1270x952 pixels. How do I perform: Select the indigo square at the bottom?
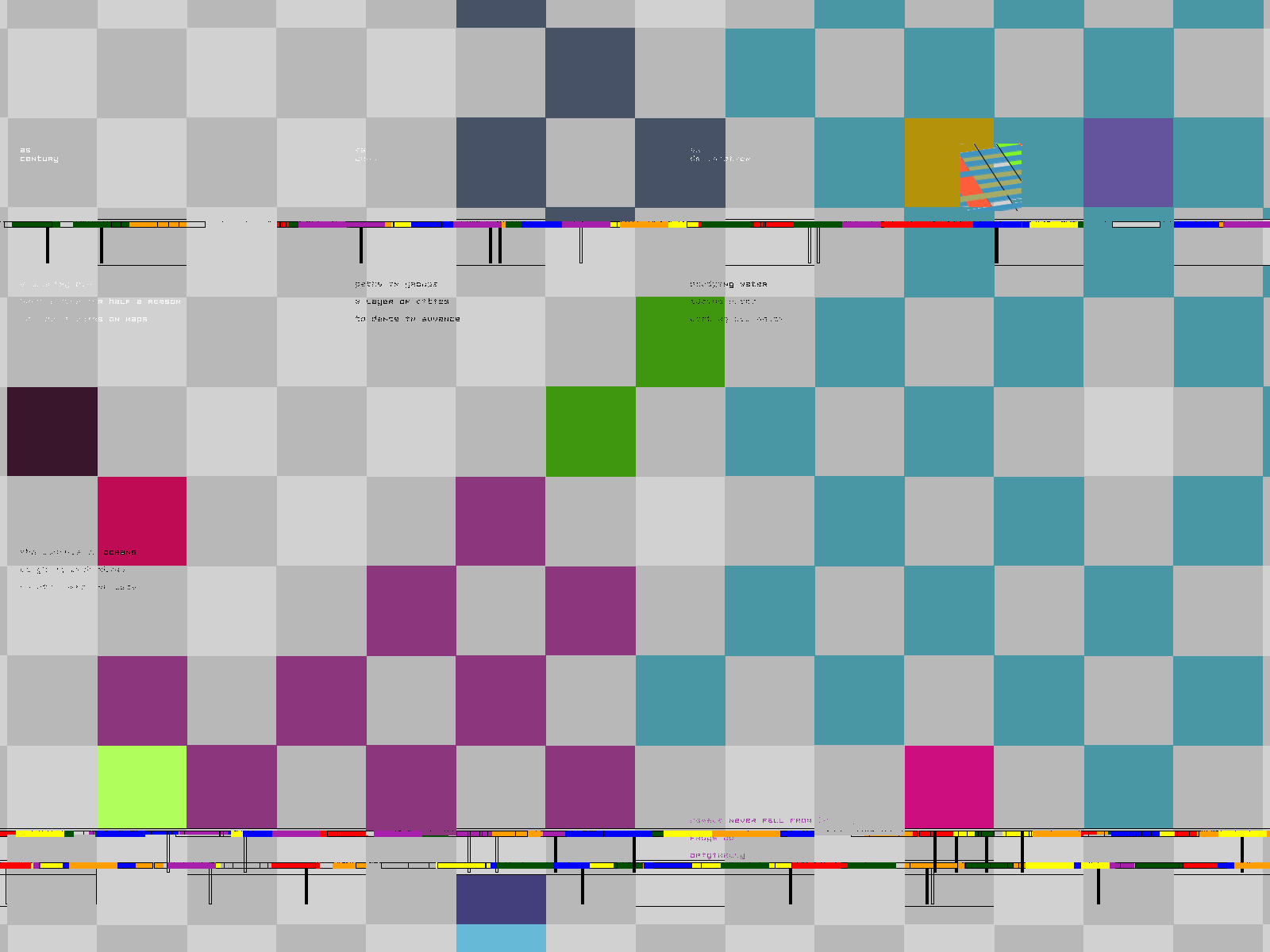501,899
